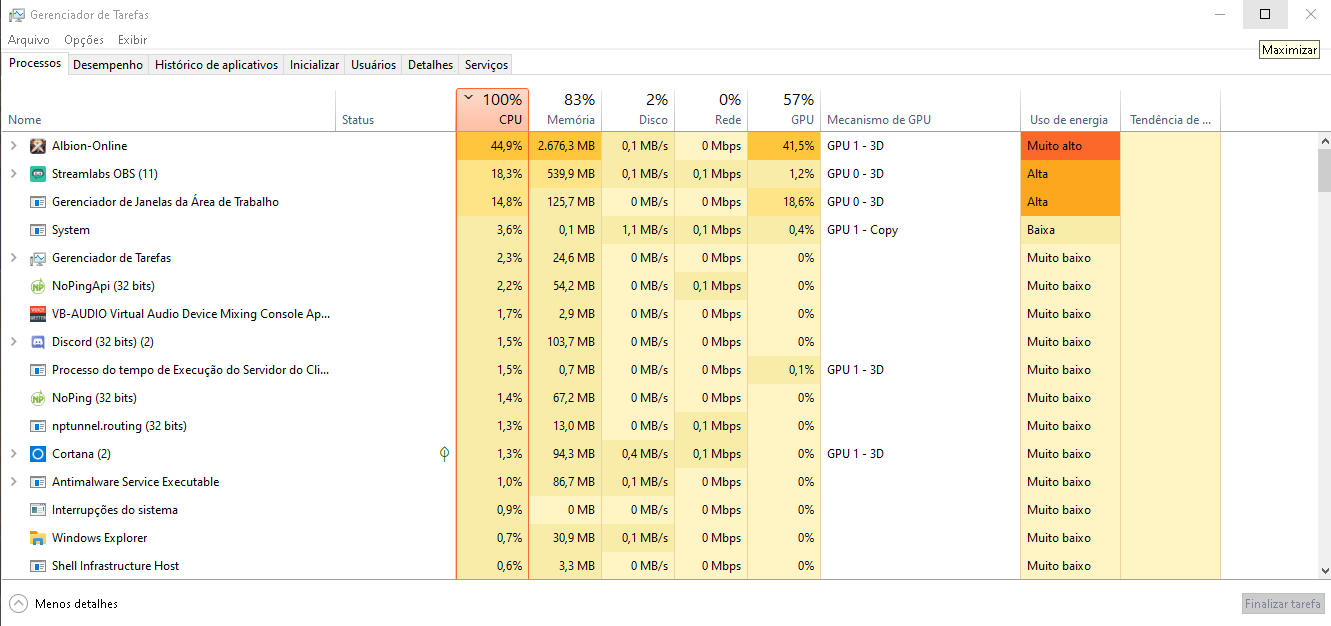Click the Muito alto energy cell
Viewport: 1331px width, 626px height.
[1070, 146]
